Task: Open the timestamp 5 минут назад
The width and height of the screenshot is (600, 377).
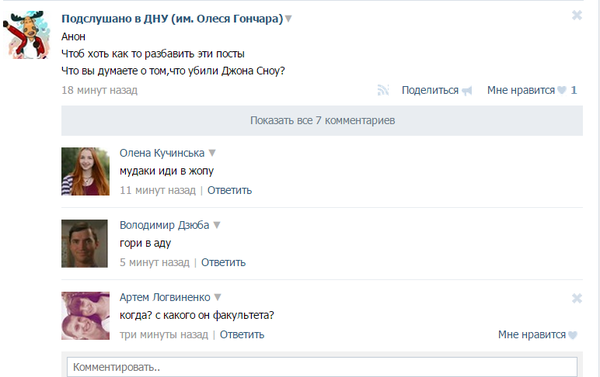Action: click(x=155, y=263)
